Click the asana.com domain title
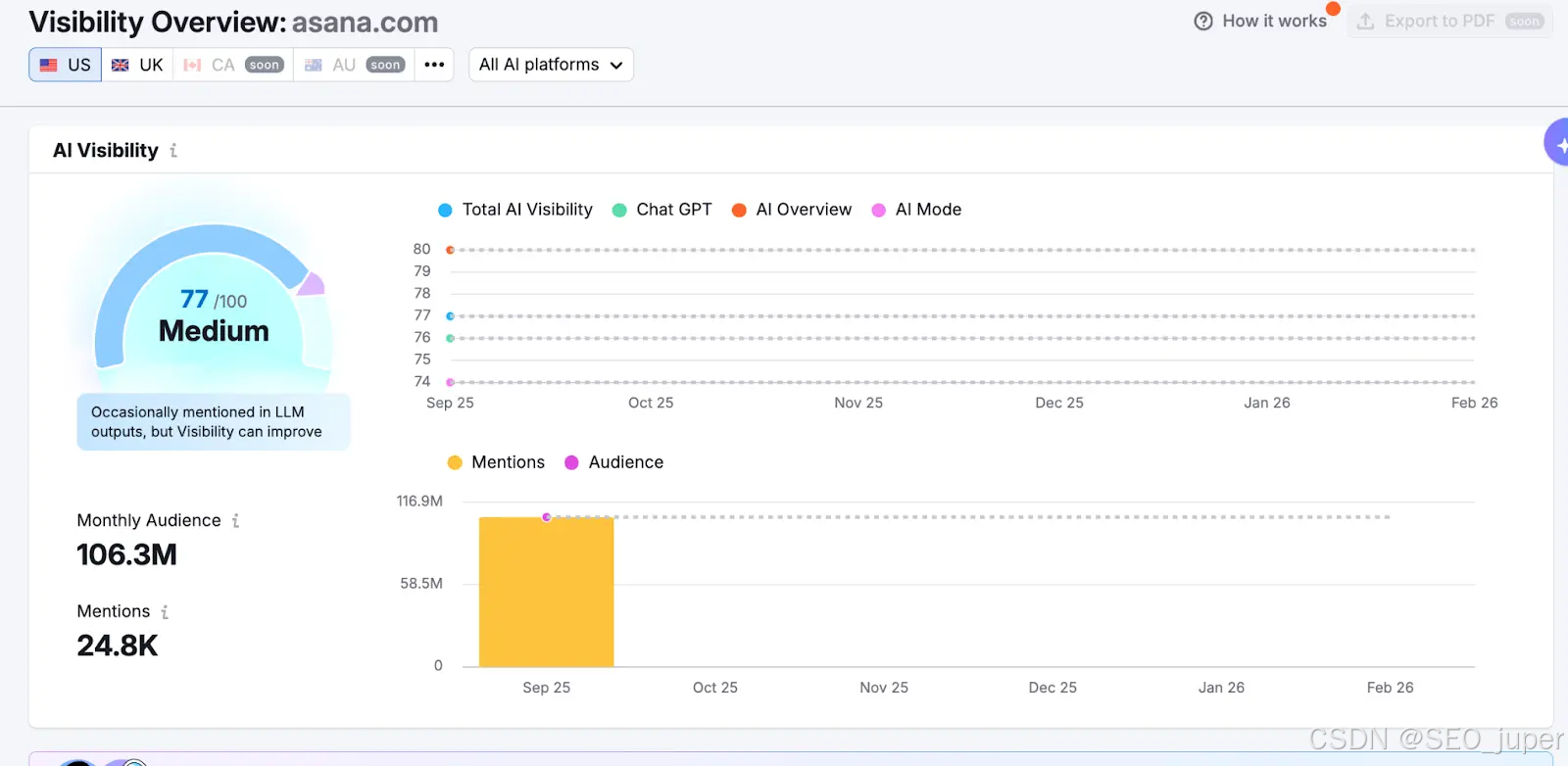The height and width of the screenshot is (766, 1568). [x=365, y=23]
